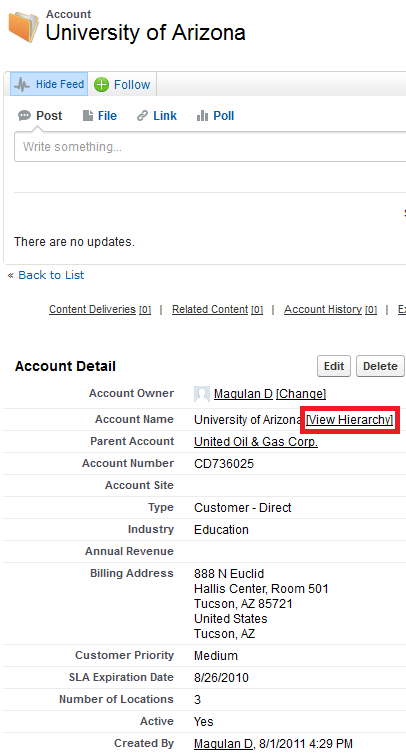Image resolution: width=406 pixels, height=753 pixels.
Task: Click the Delete button
Action: [380, 366]
